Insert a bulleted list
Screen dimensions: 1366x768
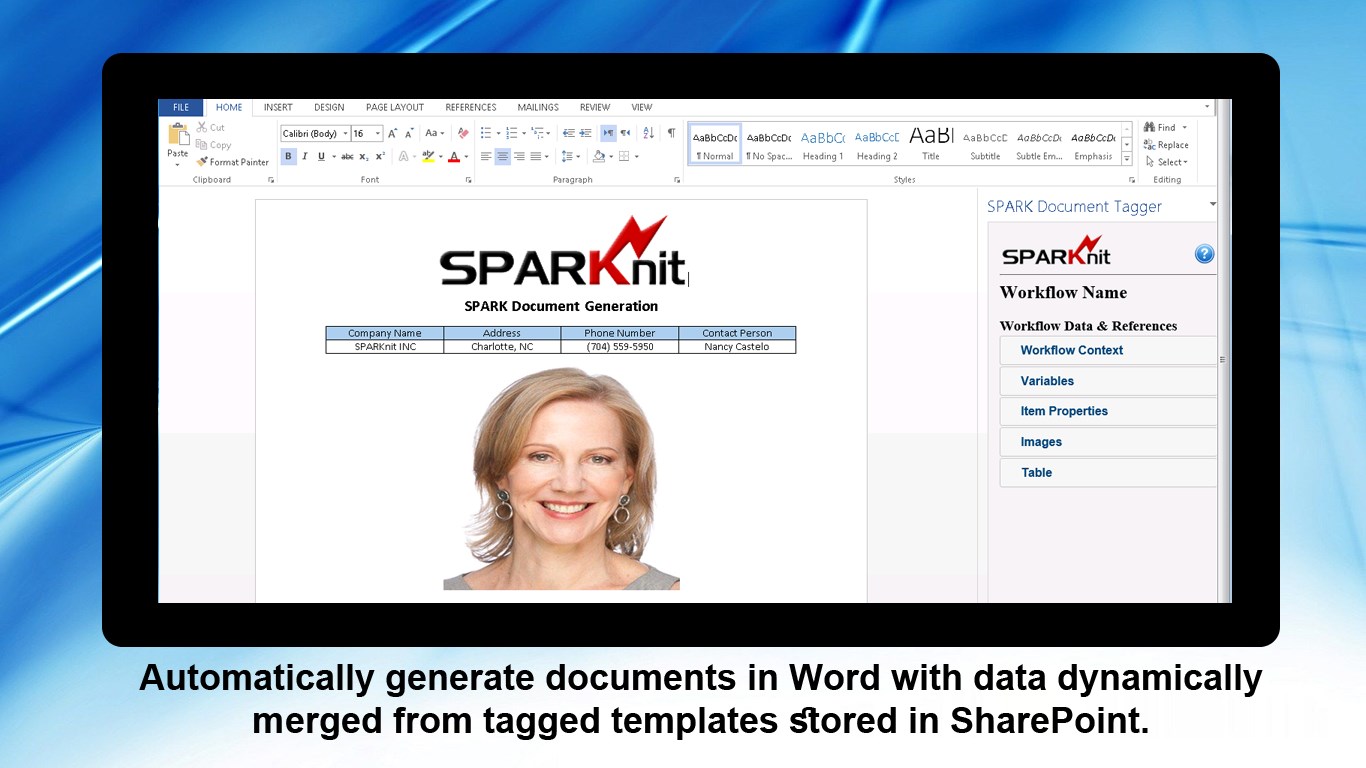pos(486,133)
